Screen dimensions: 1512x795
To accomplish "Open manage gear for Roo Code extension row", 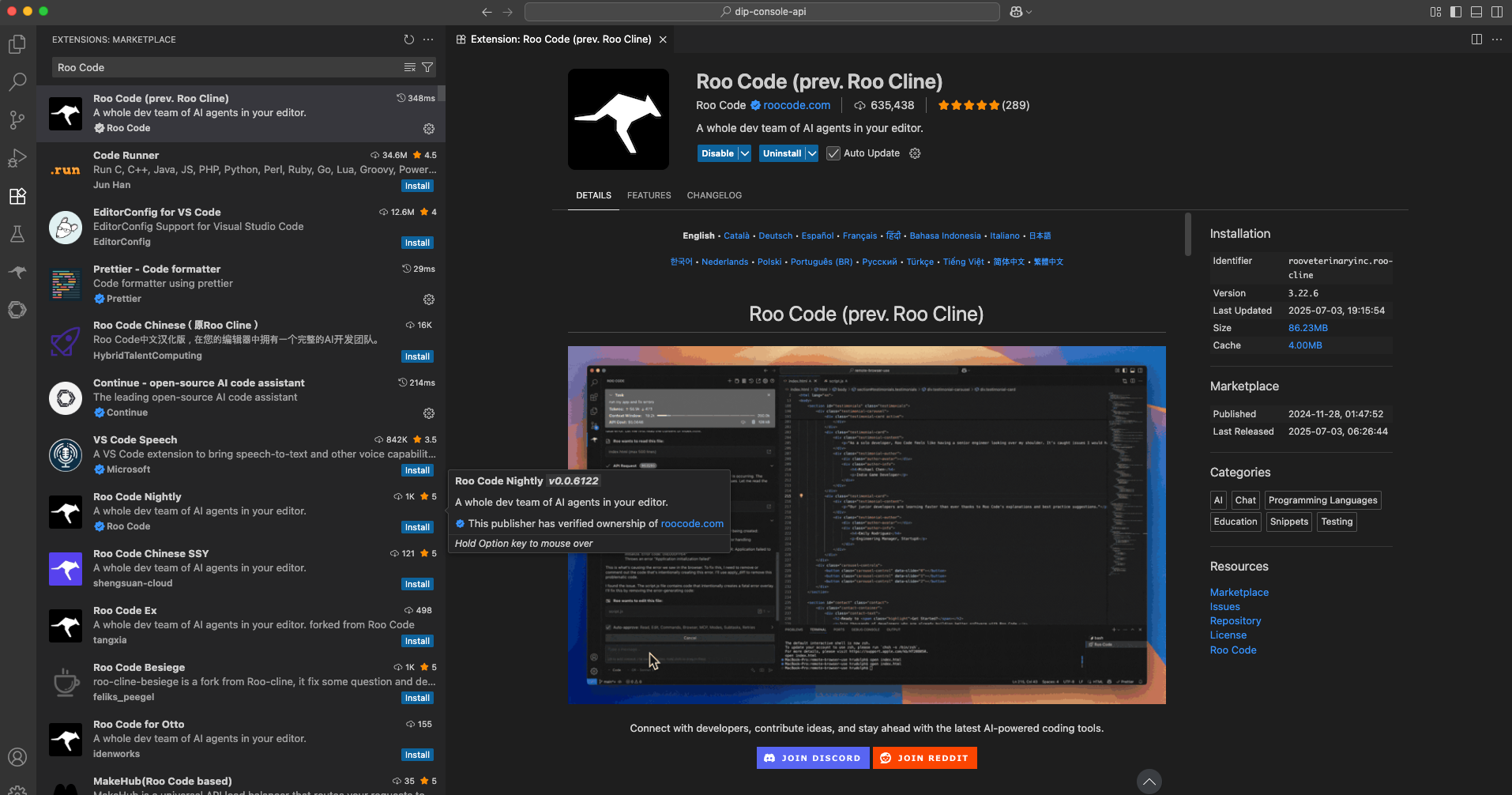I will pos(429,129).
